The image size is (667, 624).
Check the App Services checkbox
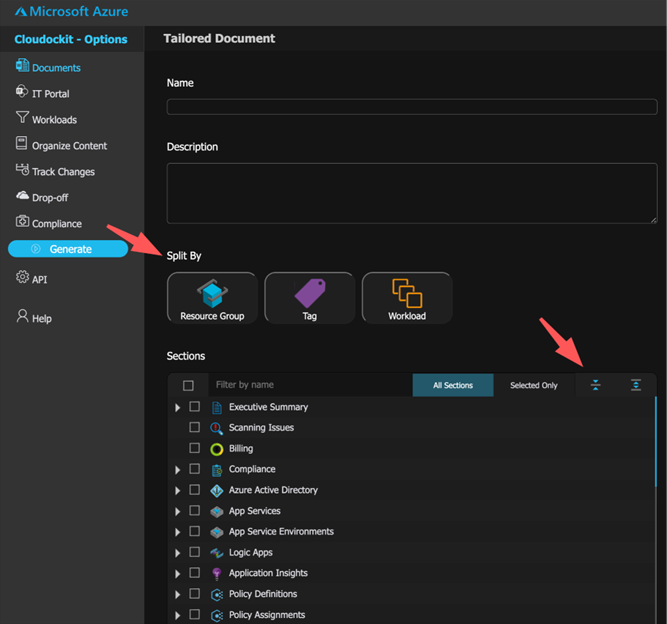click(194, 510)
